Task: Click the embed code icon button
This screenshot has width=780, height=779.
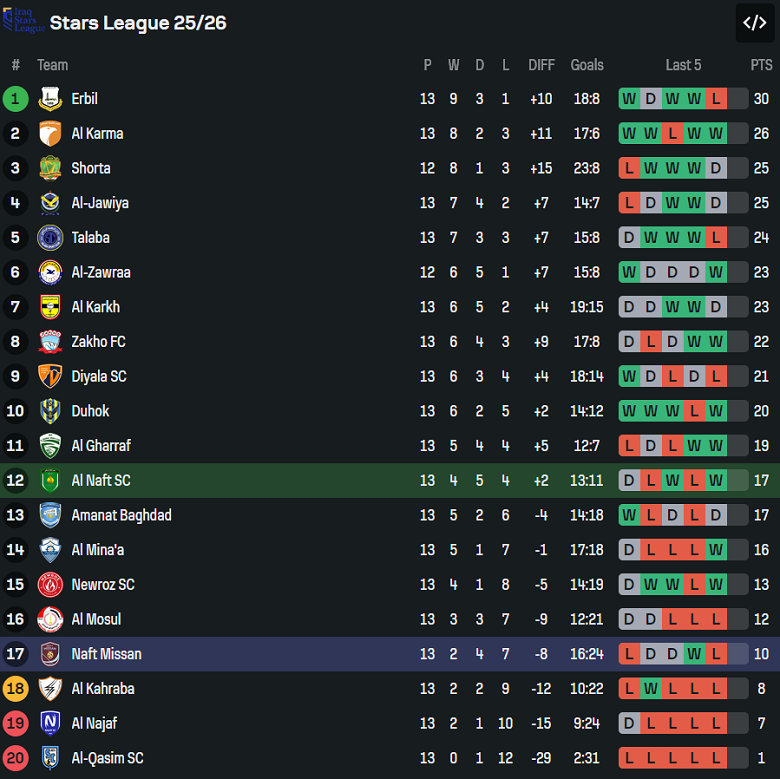Action: point(755,23)
